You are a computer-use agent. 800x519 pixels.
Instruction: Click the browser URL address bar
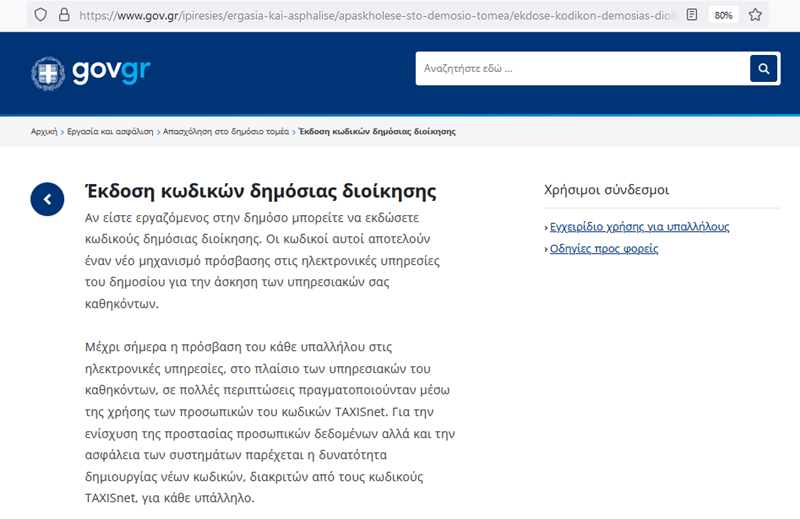tap(378, 15)
